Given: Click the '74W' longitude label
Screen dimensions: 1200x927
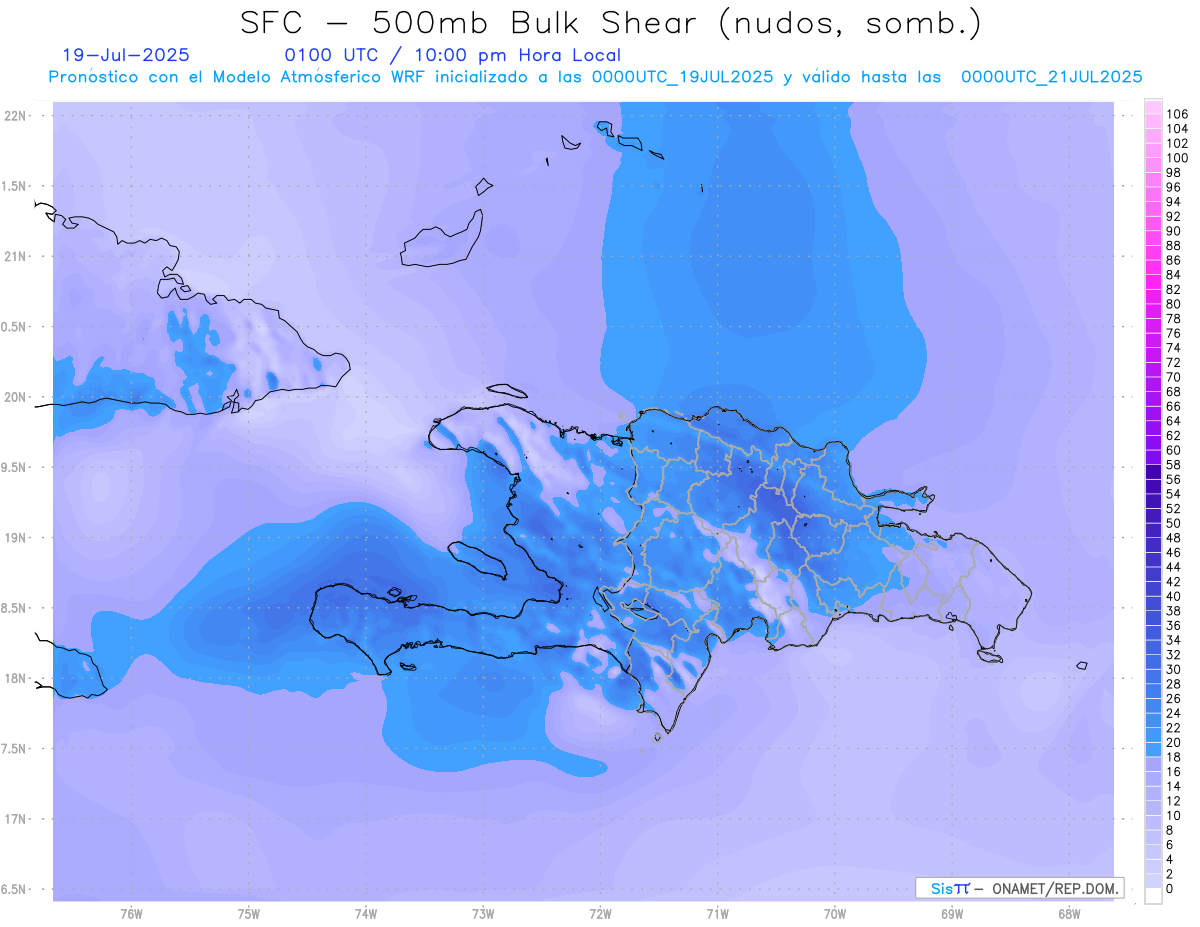Looking at the screenshot, I should click(365, 913).
